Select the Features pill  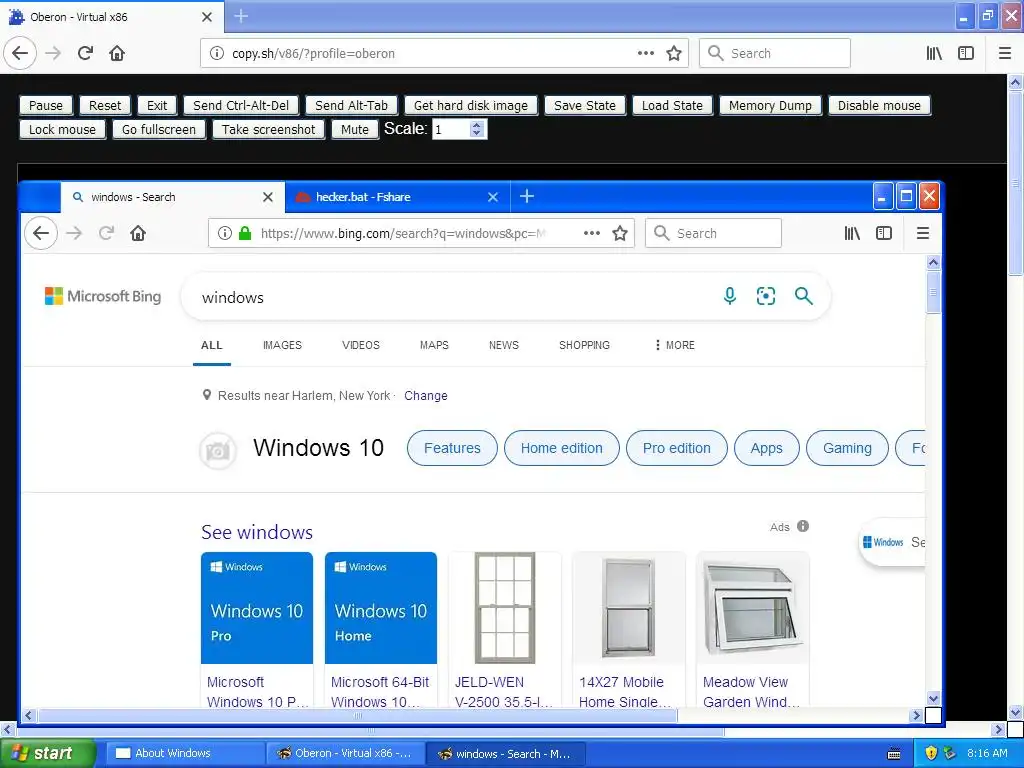coord(452,448)
